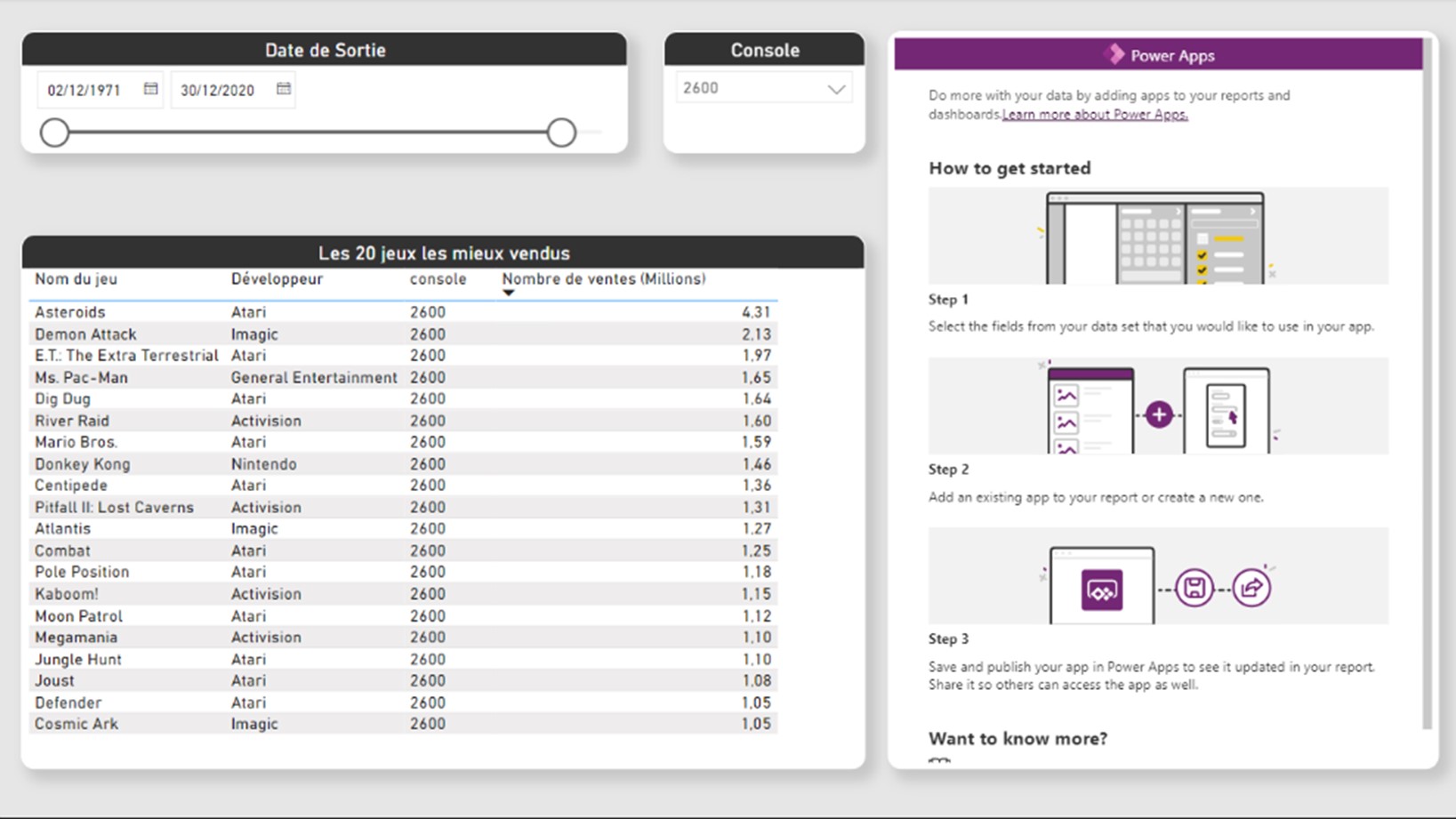Click the How to get started heading
This screenshot has width=1456, height=819.
coord(1010,168)
